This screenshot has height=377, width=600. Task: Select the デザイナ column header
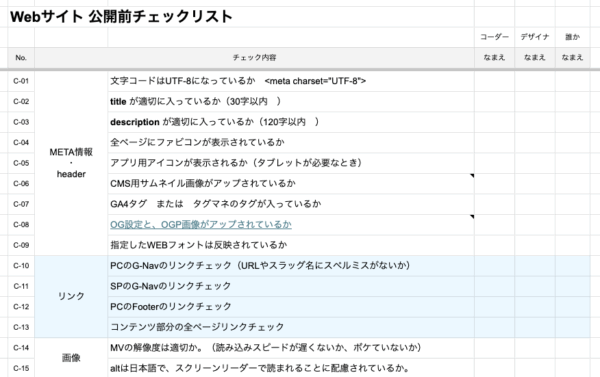click(x=535, y=37)
